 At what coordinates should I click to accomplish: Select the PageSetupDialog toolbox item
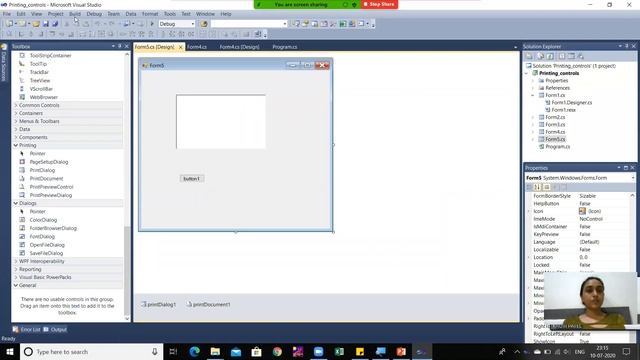[49, 162]
